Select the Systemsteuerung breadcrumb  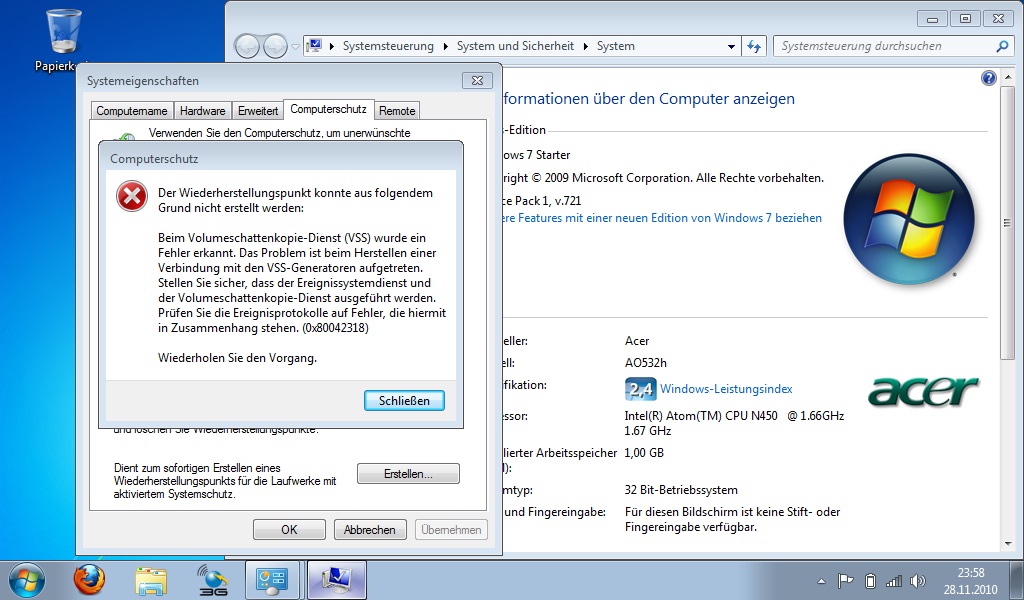[388, 46]
